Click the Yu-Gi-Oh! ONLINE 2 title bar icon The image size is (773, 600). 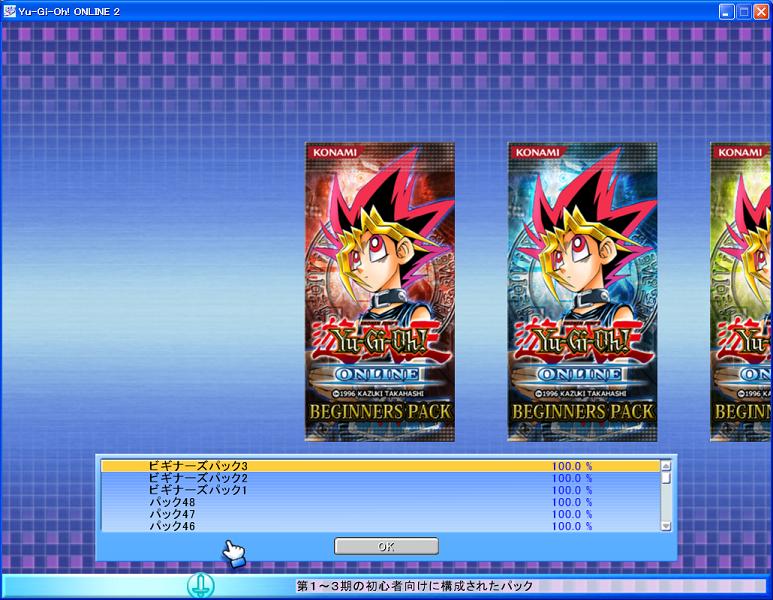pyautogui.click(x=9, y=11)
